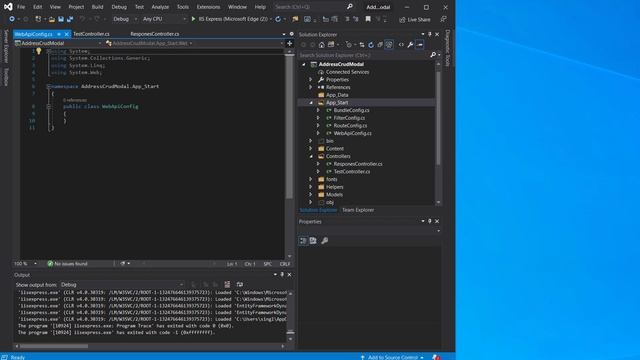Switch to the Team Explorer tab

(x=358, y=210)
